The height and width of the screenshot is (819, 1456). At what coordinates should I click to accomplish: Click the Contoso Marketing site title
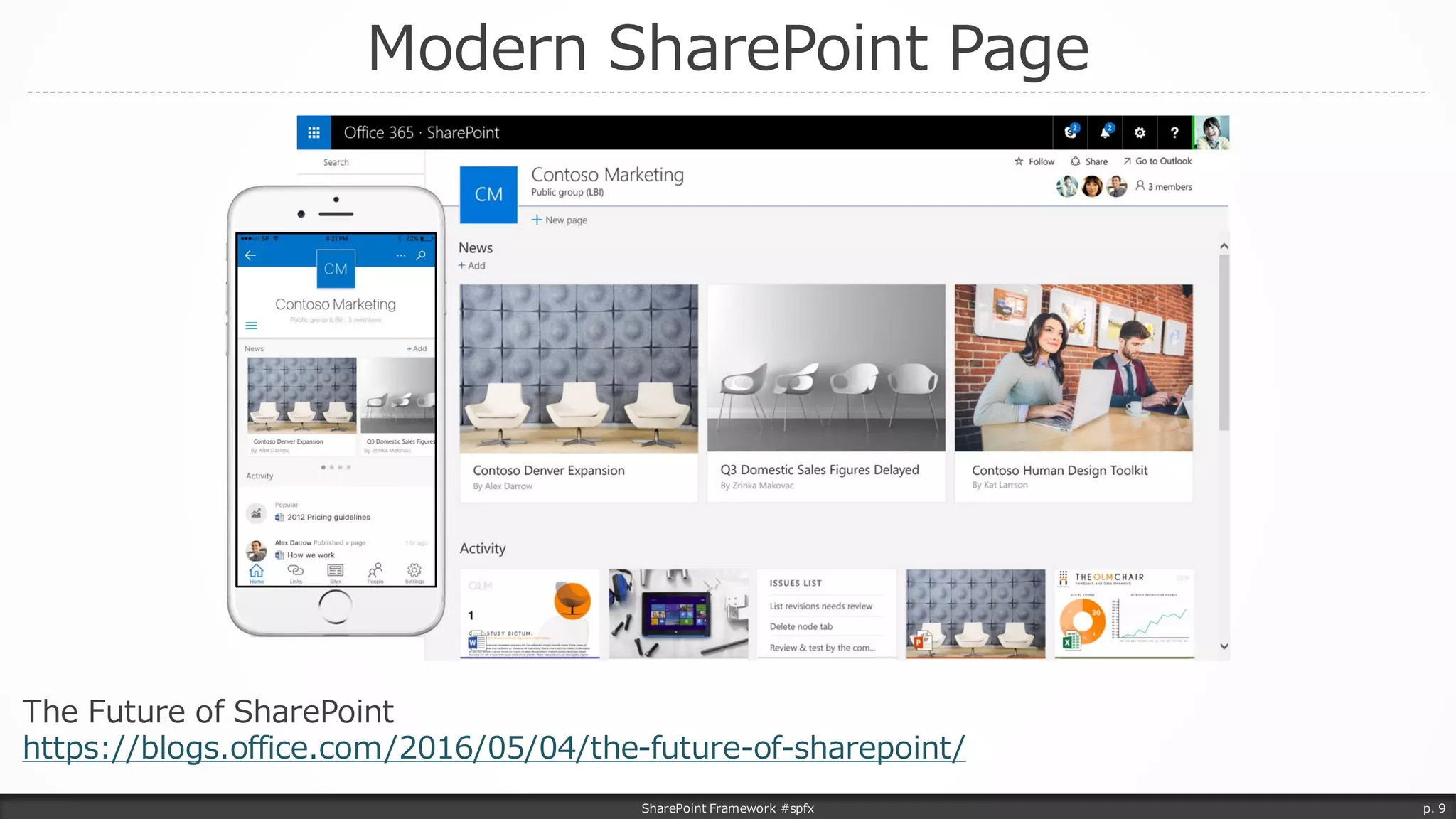tap(607, 175)
